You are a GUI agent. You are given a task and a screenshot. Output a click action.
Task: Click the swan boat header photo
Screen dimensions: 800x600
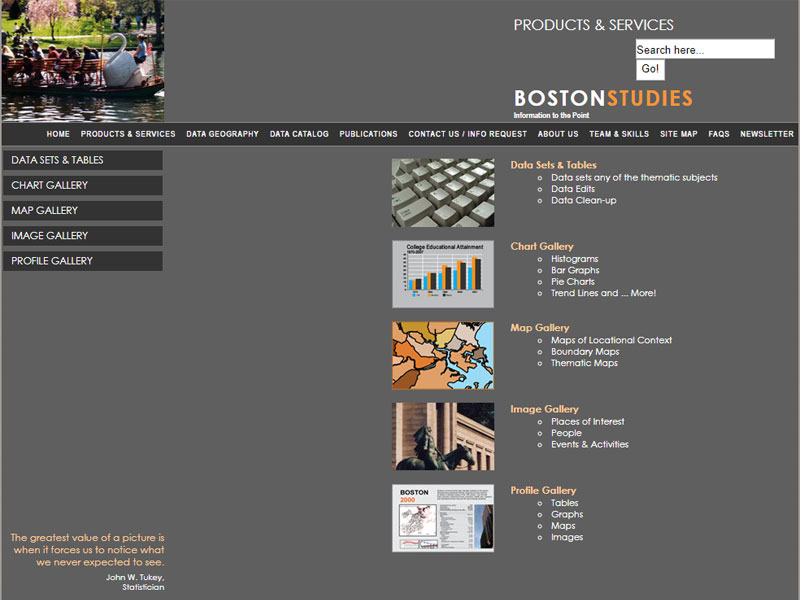pos(83,61)
